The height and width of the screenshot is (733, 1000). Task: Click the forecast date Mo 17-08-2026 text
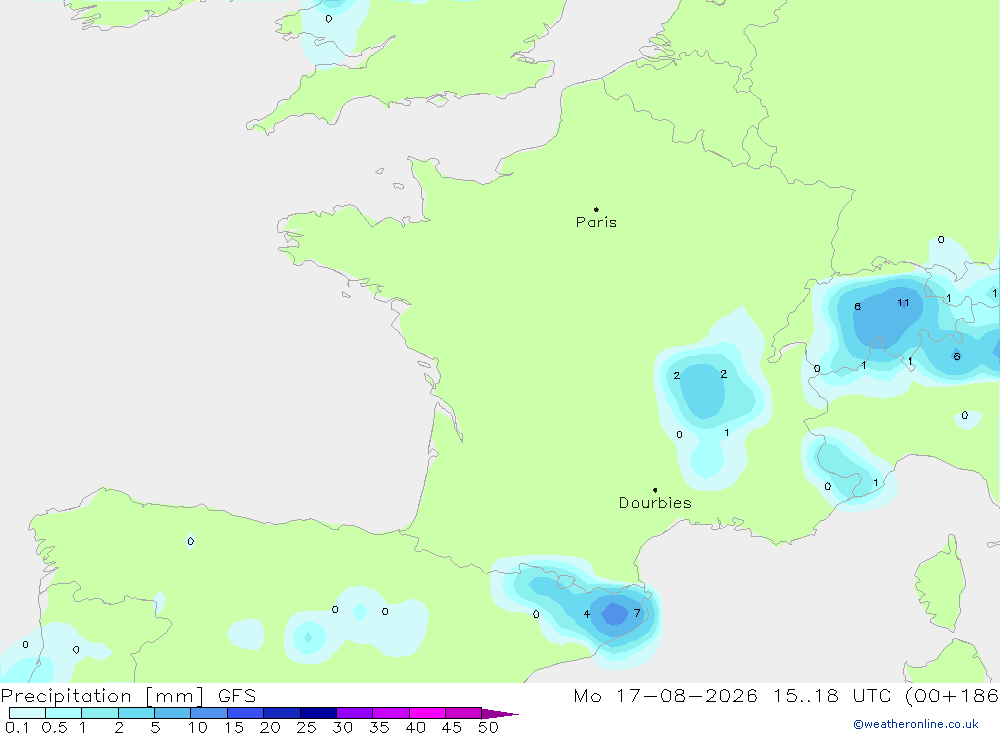pyautogui.click(x=665, y=695)
